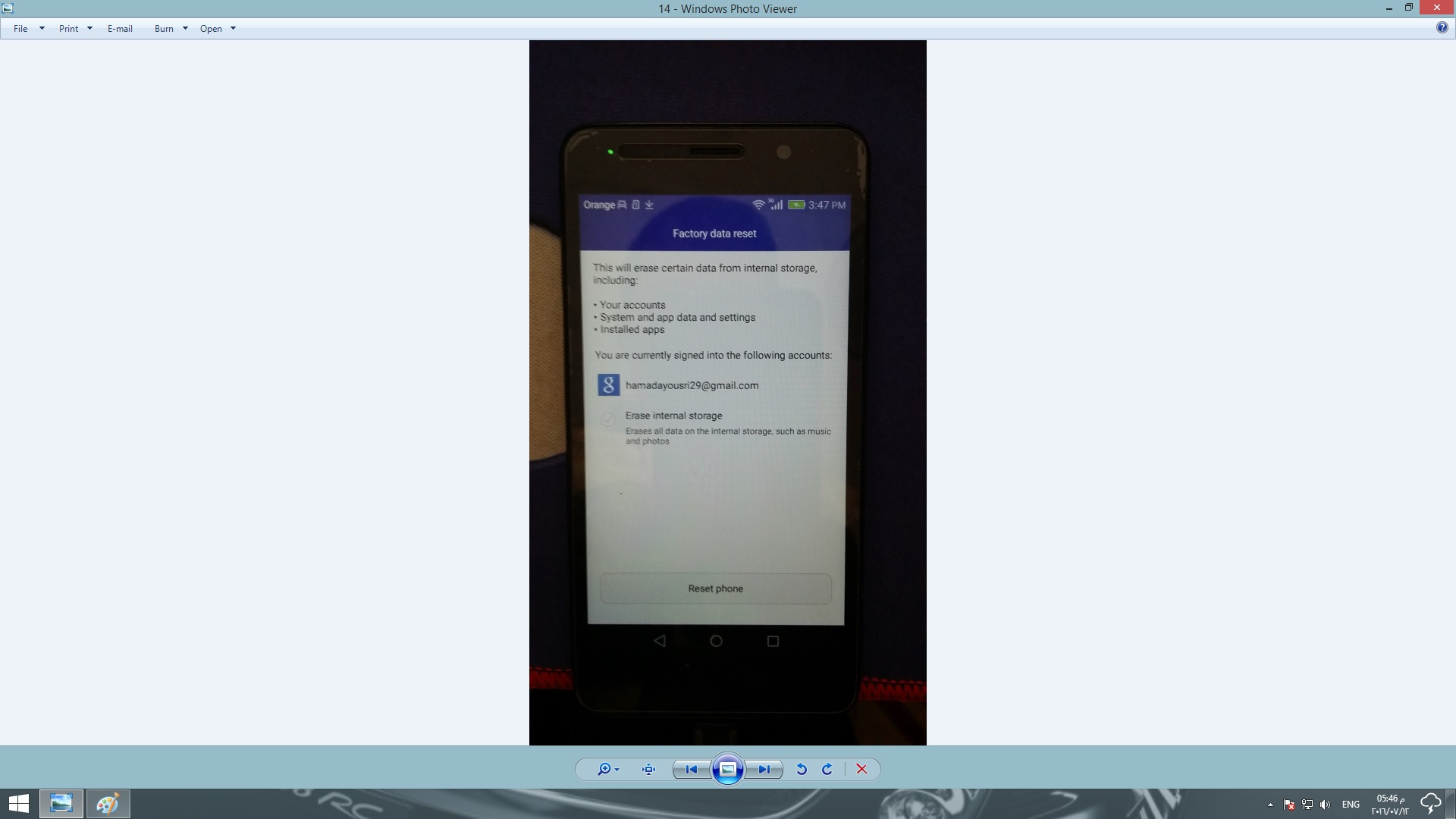Screen dimensions: 1456x819
Task: Open the Paint taskbar icon
Action: (x=108, y=804)
